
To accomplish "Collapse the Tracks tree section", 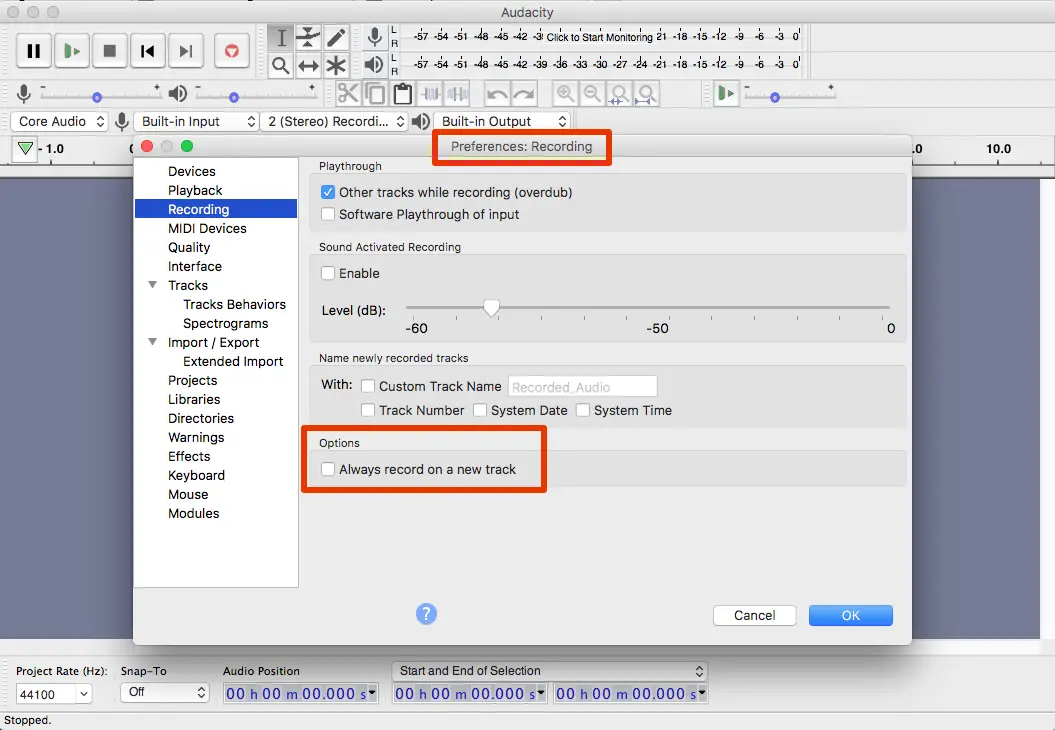I will coord(153,285).
